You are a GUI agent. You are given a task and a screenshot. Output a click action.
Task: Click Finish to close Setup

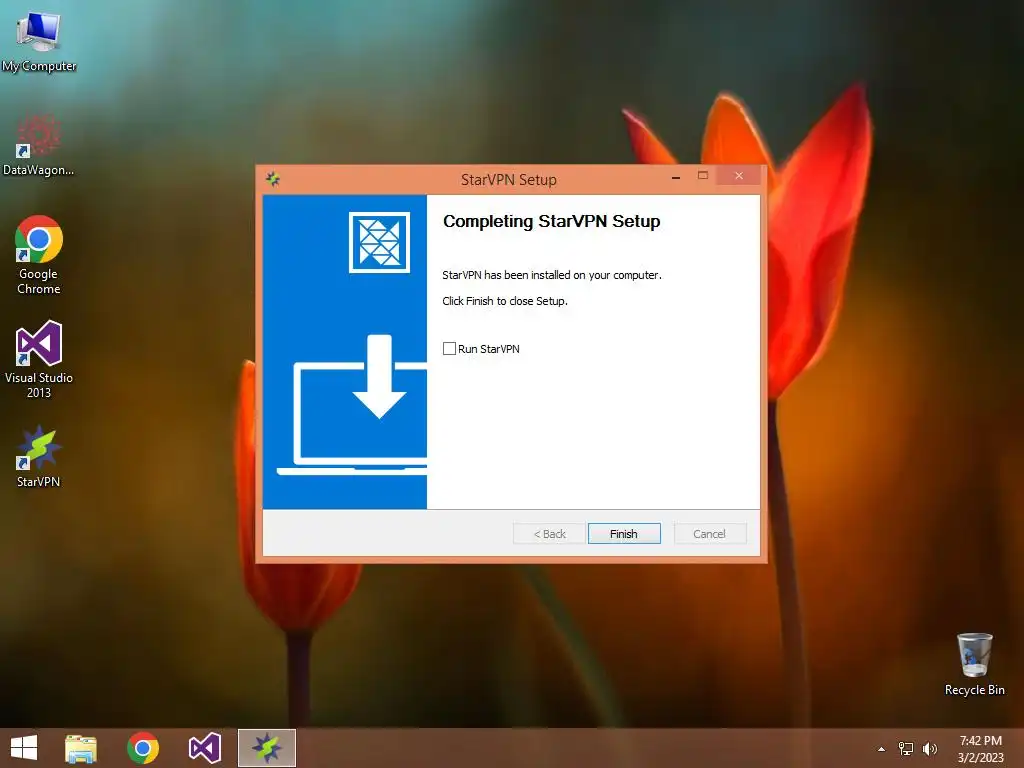[x=624, y=534]
